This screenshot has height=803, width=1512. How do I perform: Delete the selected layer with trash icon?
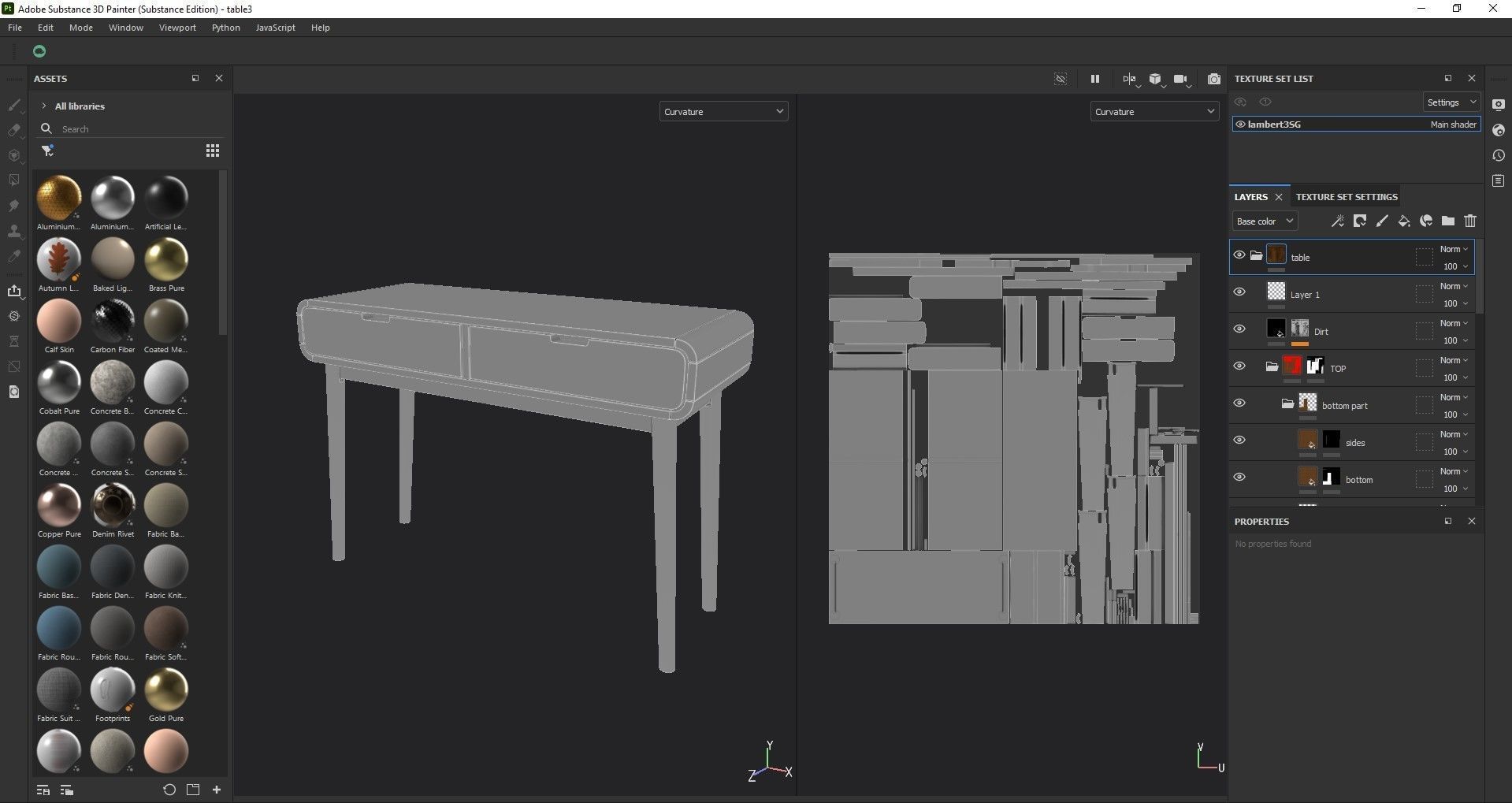tap(1469, 221)
